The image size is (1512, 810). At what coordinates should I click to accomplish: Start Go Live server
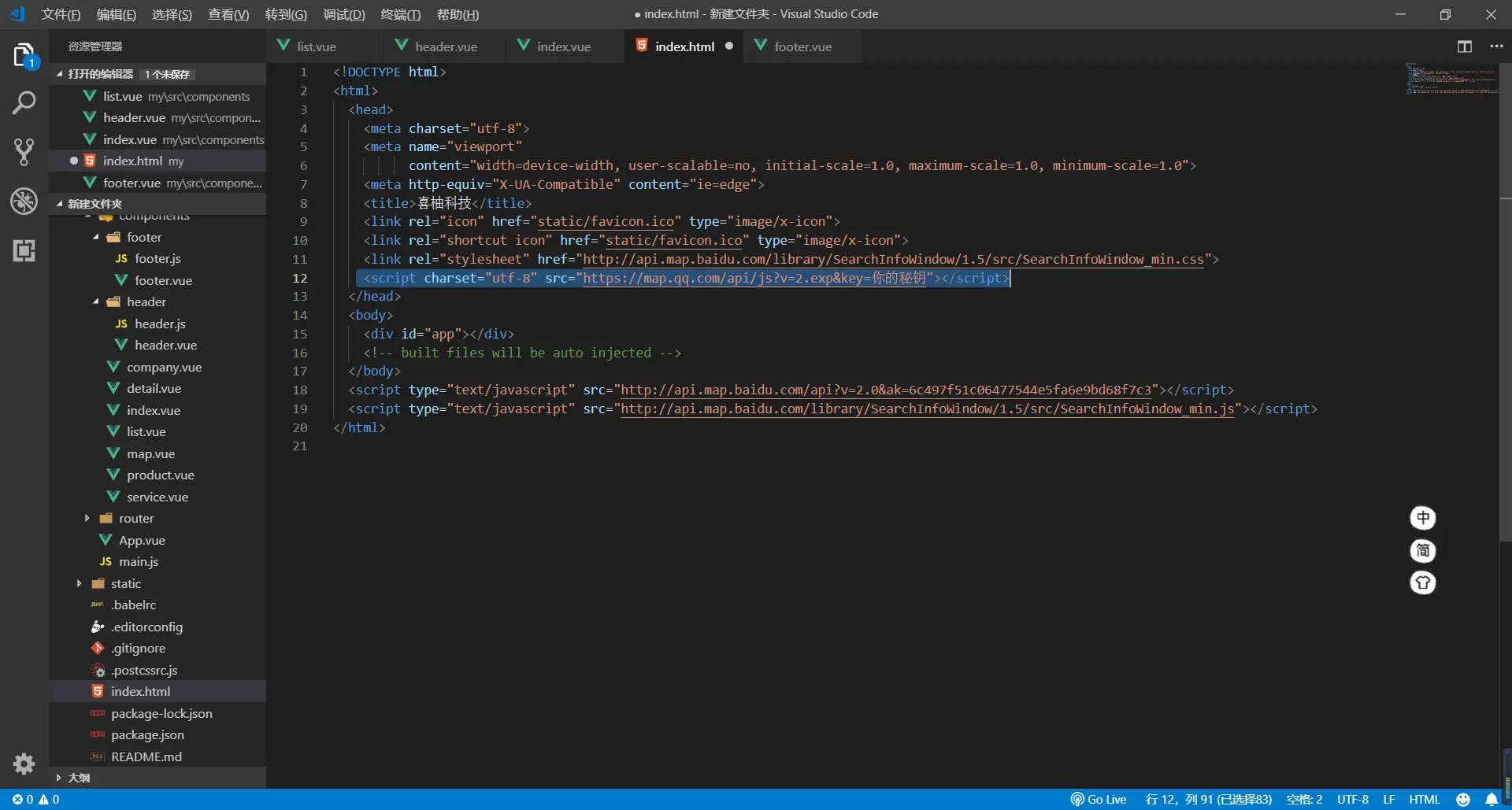click(1099, 800)
